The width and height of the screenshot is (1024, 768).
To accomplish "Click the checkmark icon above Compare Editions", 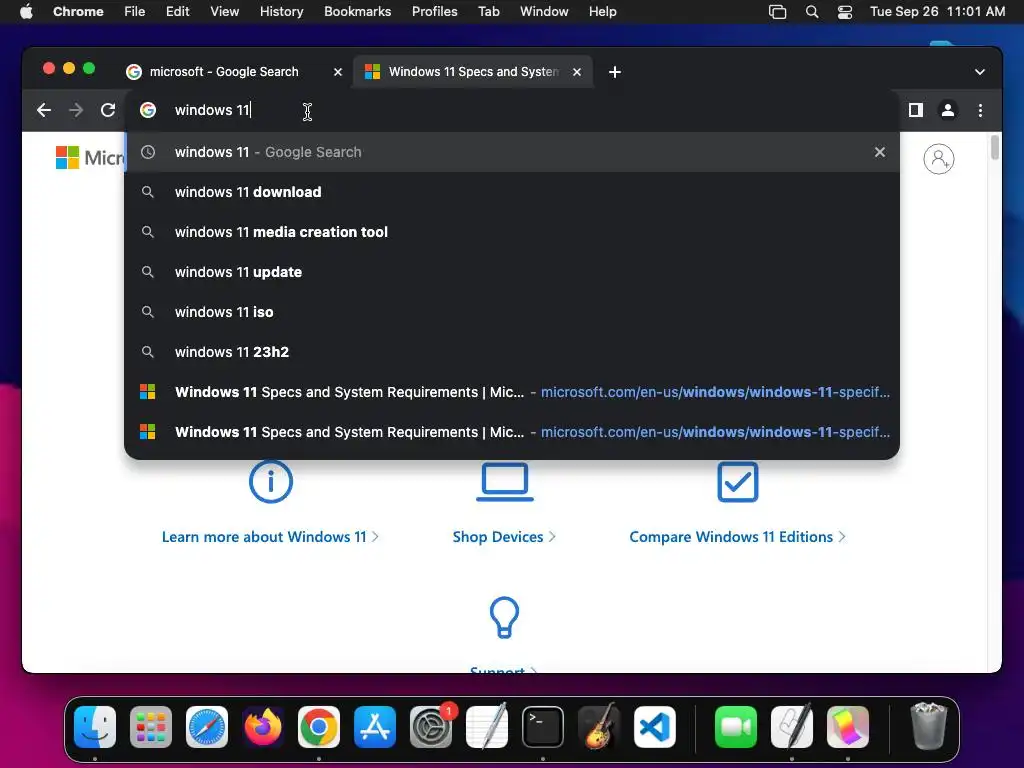I will [737, 482].
